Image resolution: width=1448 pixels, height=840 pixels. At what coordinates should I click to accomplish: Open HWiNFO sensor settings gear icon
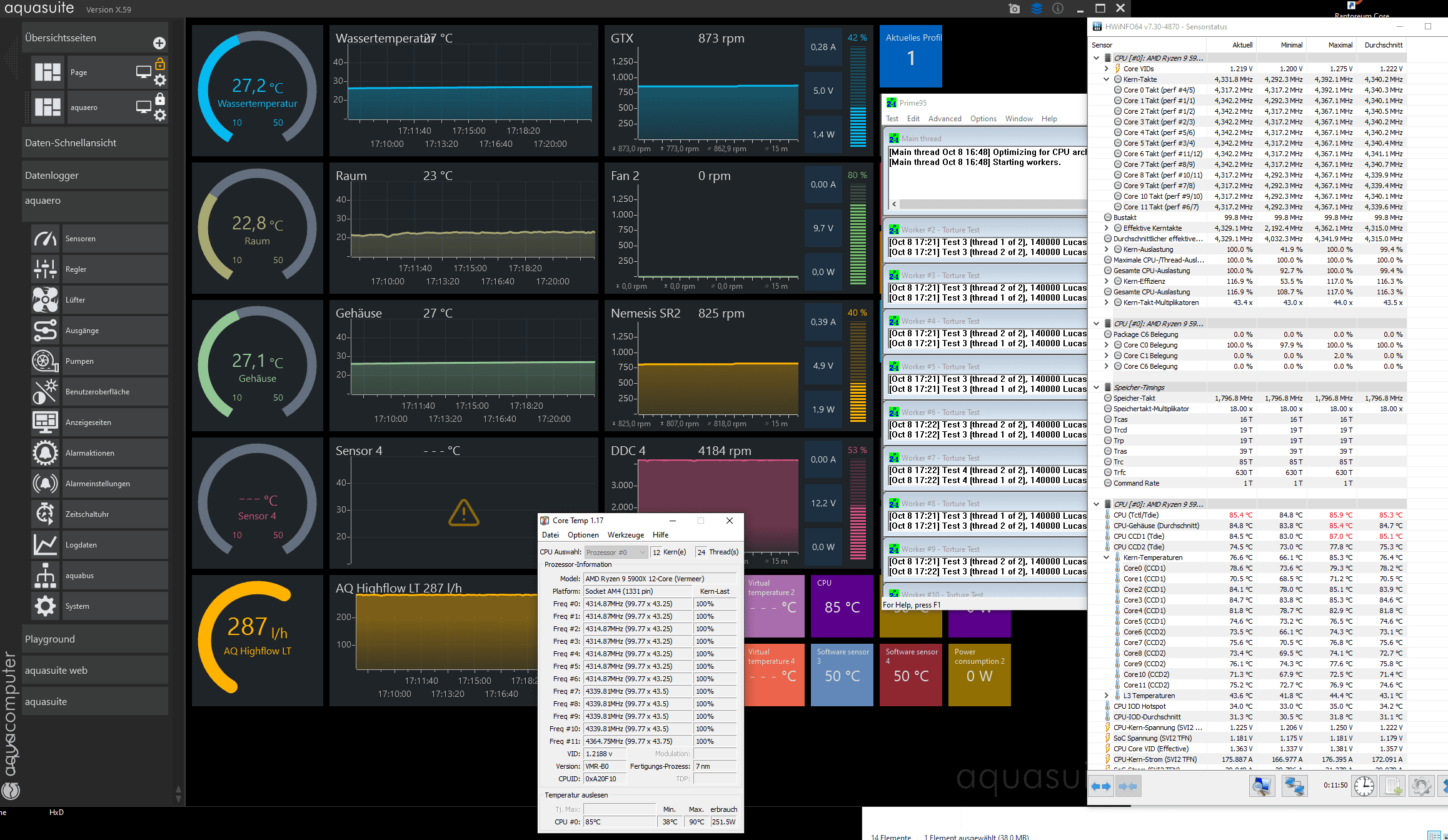click(1421, 786)
